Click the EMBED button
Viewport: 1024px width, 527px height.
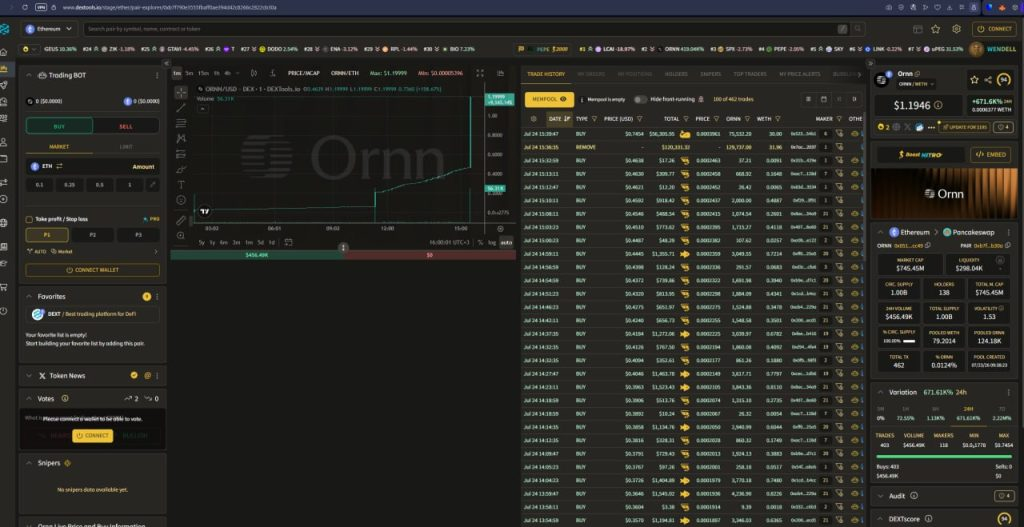(x=990, y=155)
